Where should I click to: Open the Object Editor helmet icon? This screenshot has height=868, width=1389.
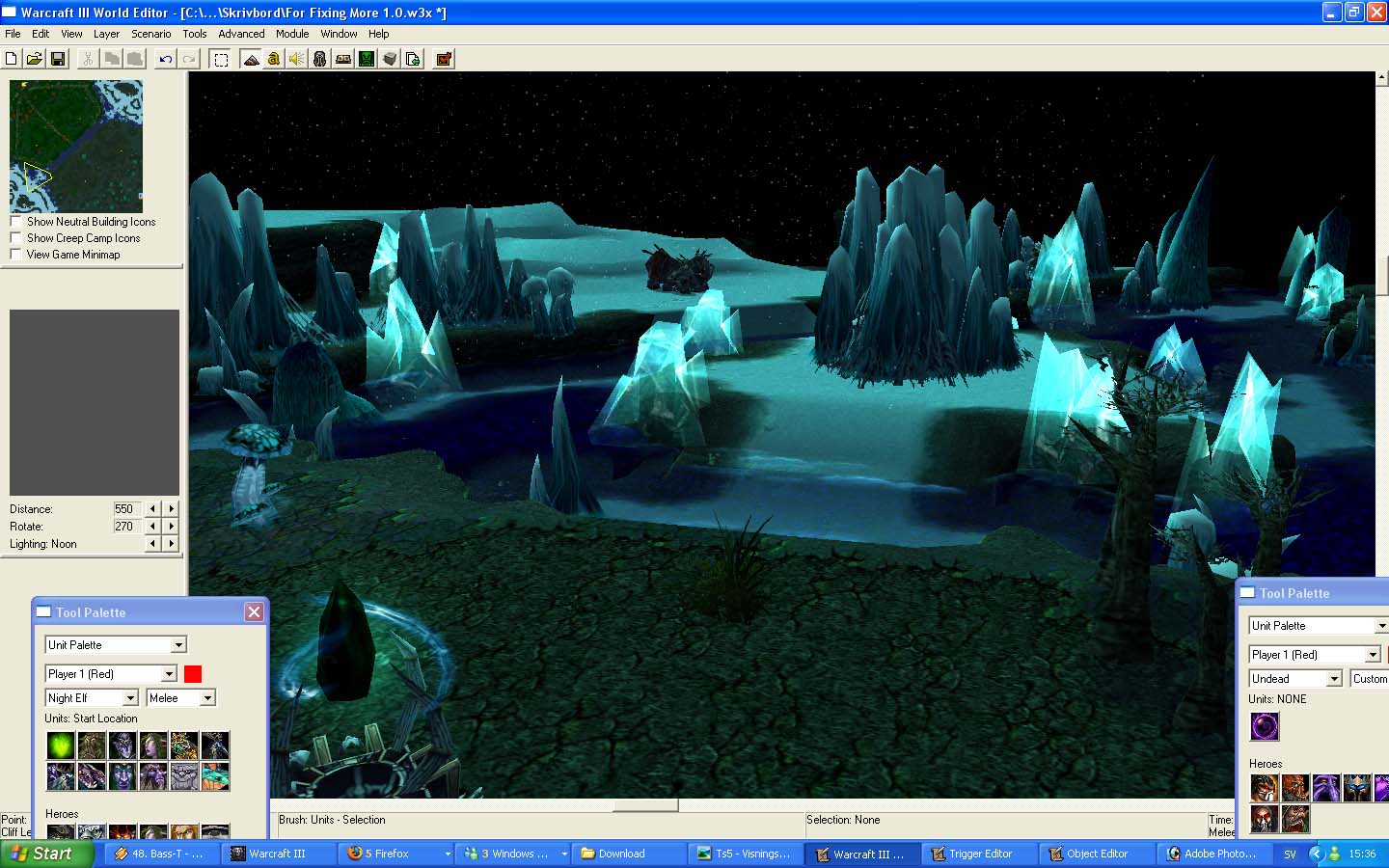tap(320, 59)
